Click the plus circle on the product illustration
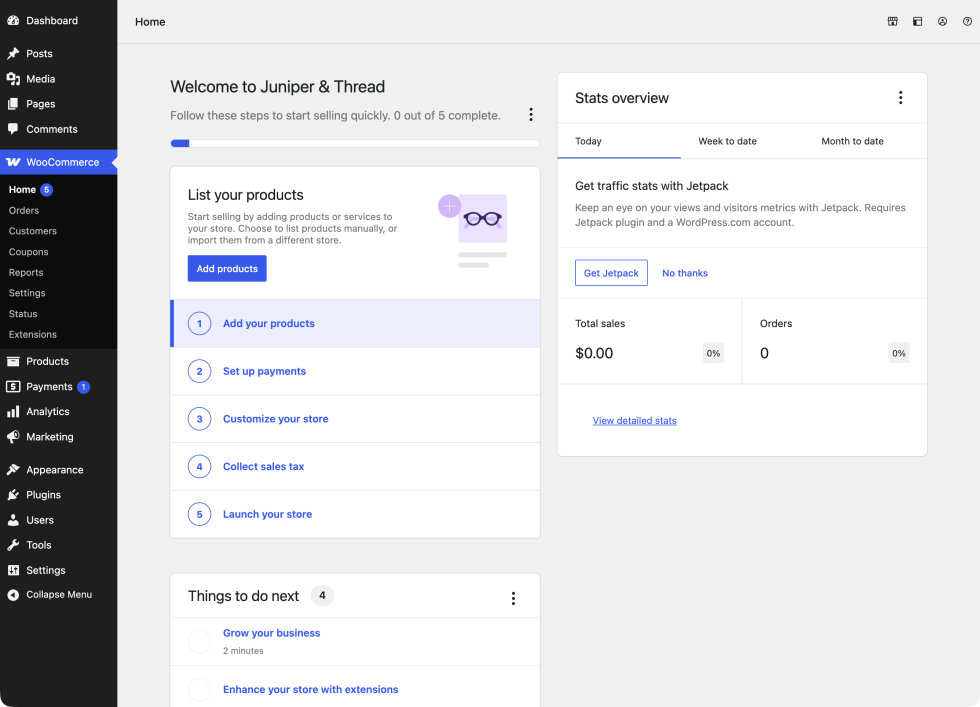 point(449,206)
